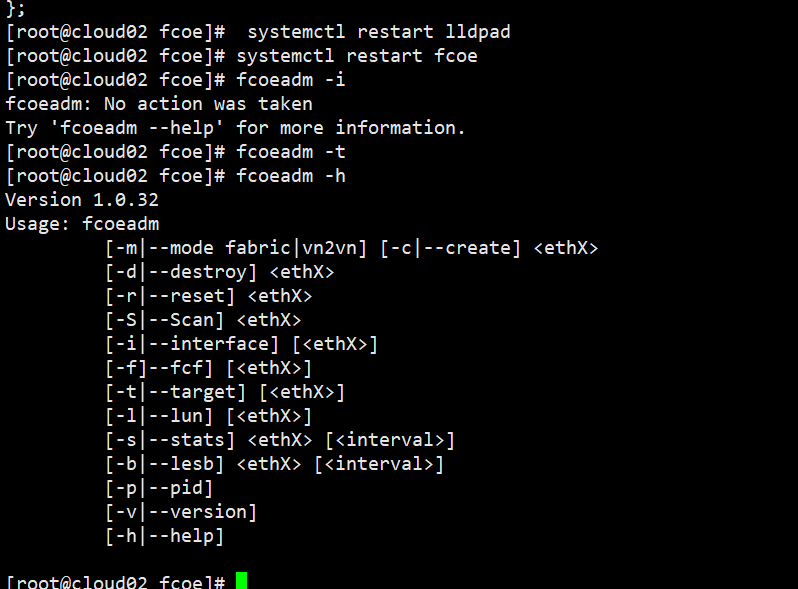This screenshot has width=798, height=589.
Task: Click the '--lun' option line
Action: point(208,416)
